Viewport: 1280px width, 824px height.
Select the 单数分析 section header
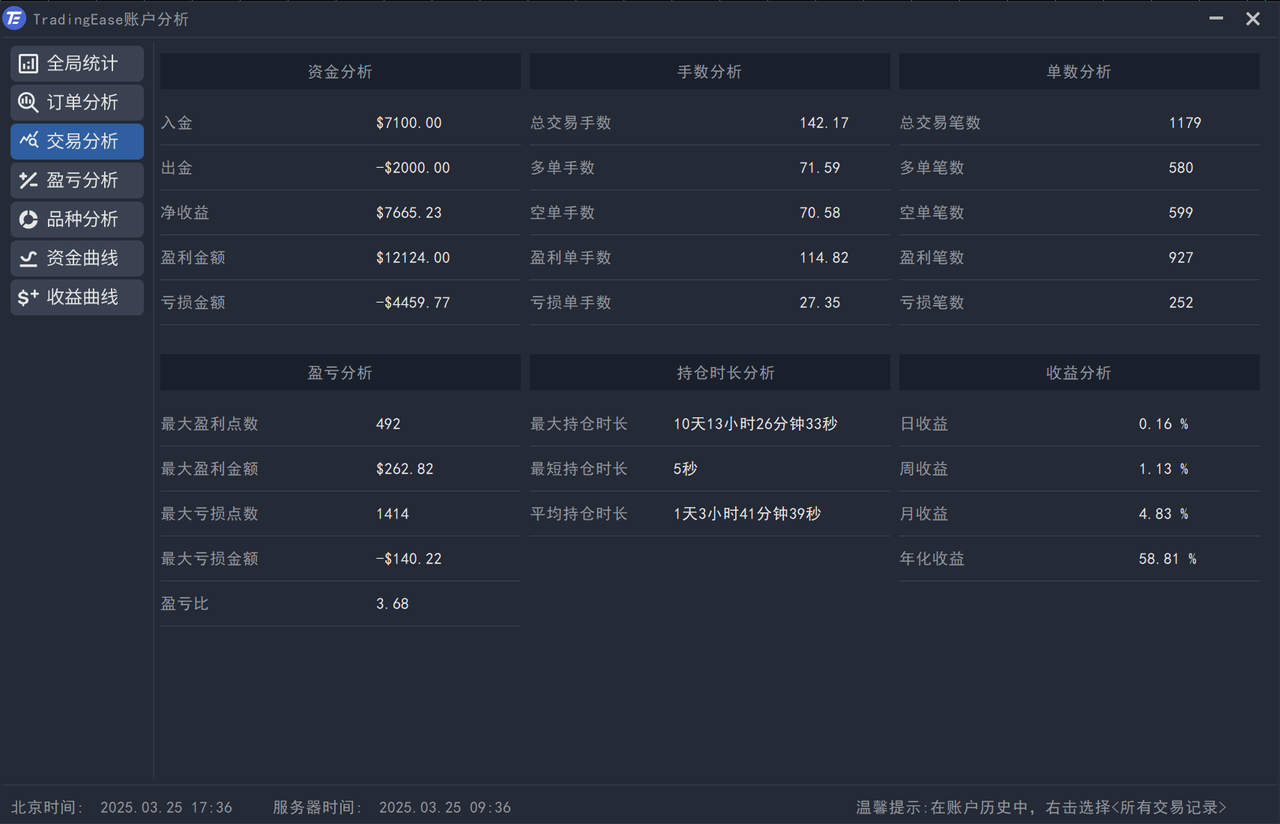click(x=1079, y=72)
